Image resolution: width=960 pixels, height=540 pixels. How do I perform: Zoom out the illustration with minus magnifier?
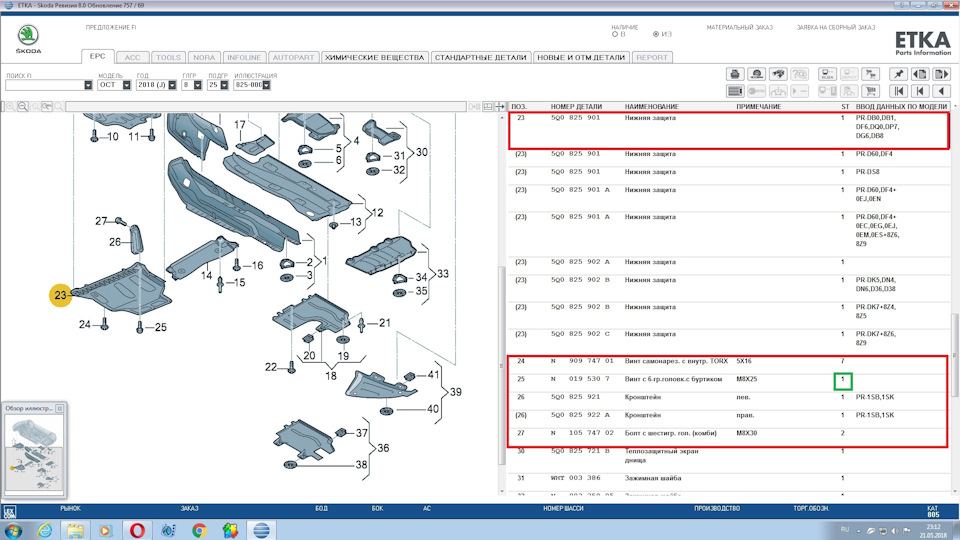click(23, 107)
